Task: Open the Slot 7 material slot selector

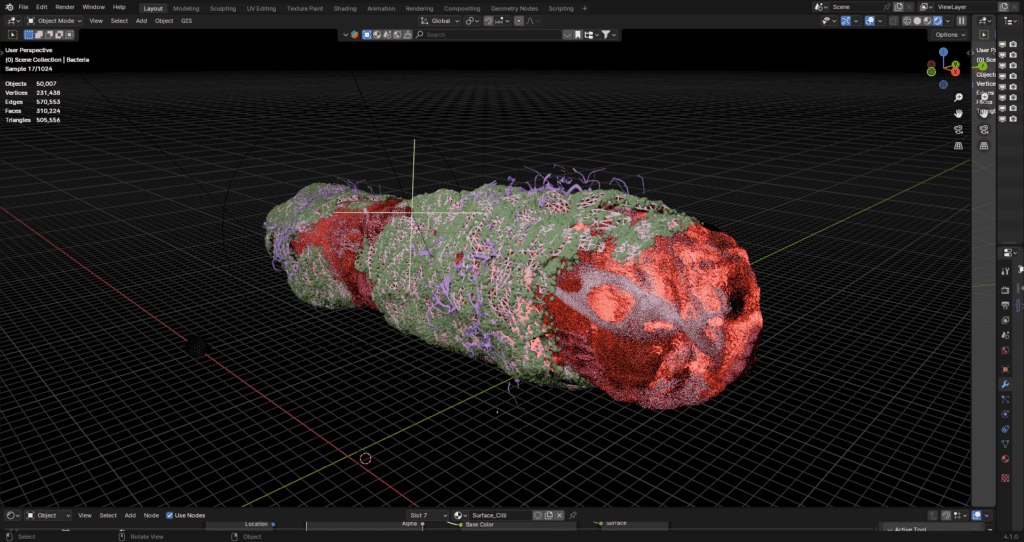Action: pyautogui.click(x=427, y=515)
